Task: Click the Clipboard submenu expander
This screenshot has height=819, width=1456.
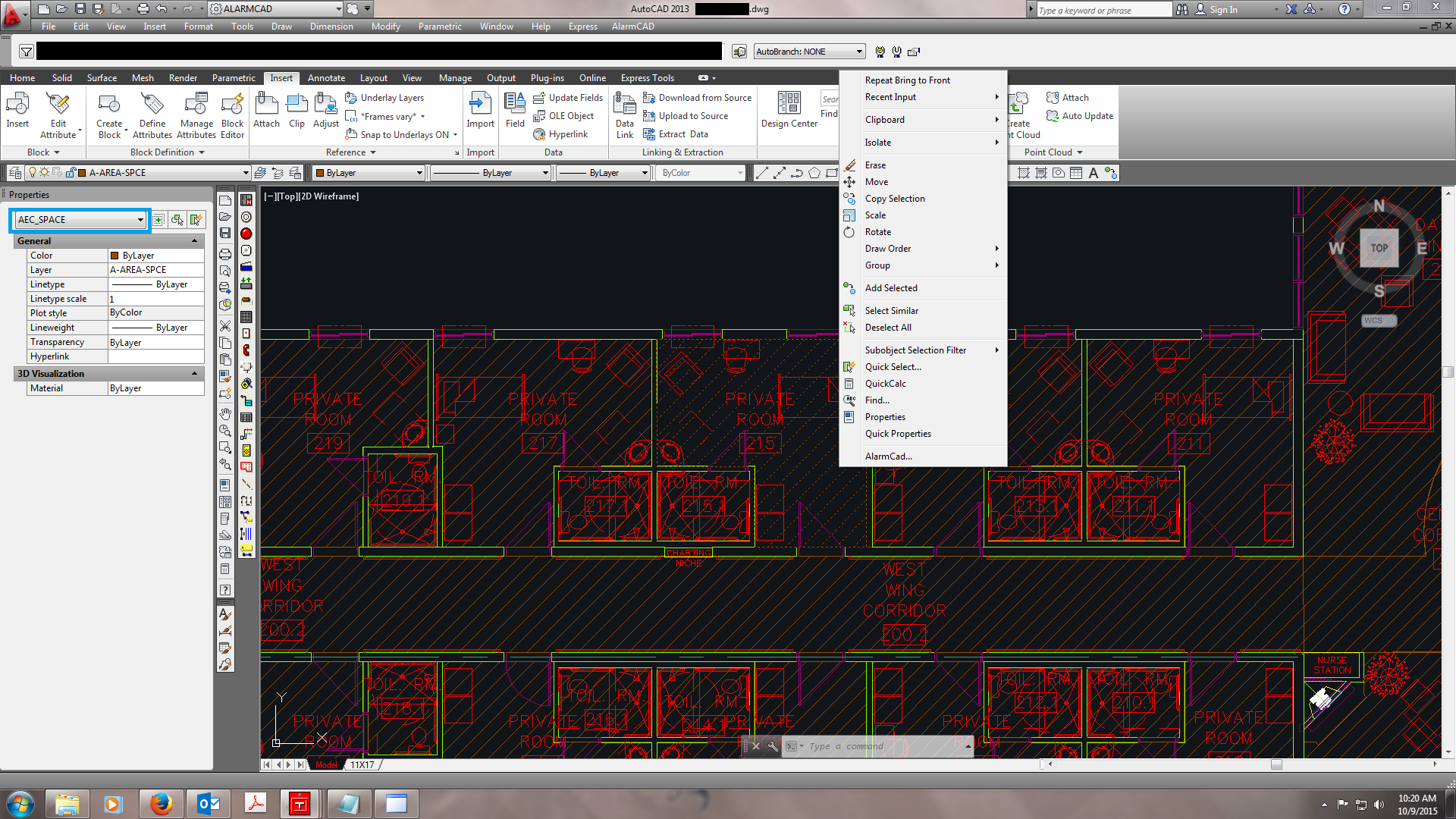Action: coord(996,119)
